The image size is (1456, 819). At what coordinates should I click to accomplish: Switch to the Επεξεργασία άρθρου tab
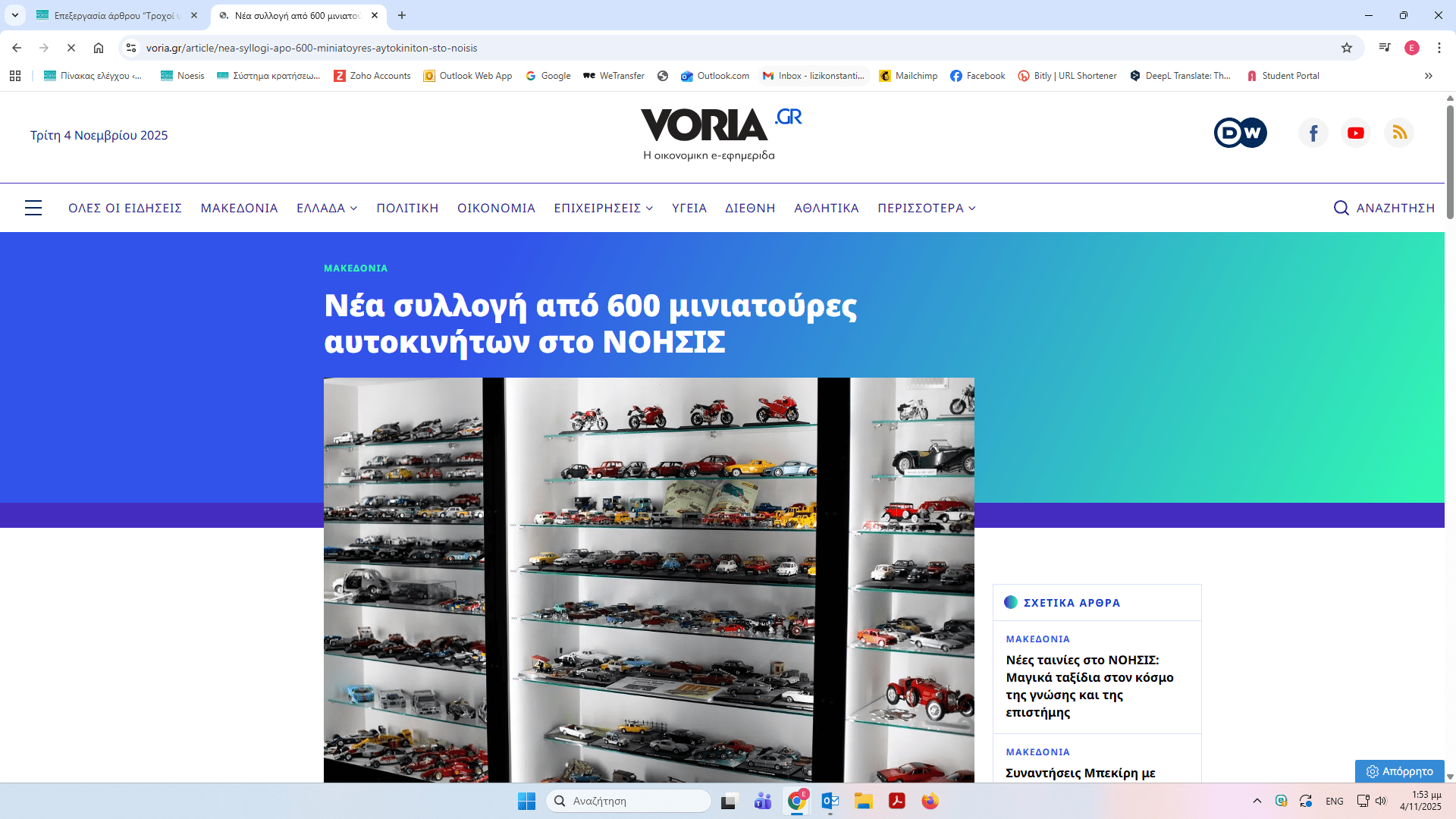point(114,15)
